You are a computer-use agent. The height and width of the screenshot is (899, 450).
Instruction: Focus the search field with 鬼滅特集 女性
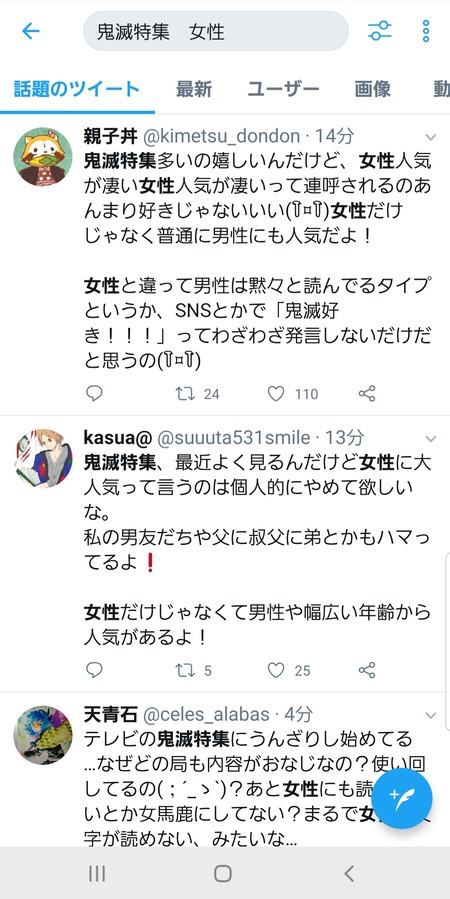pos(216,31)
